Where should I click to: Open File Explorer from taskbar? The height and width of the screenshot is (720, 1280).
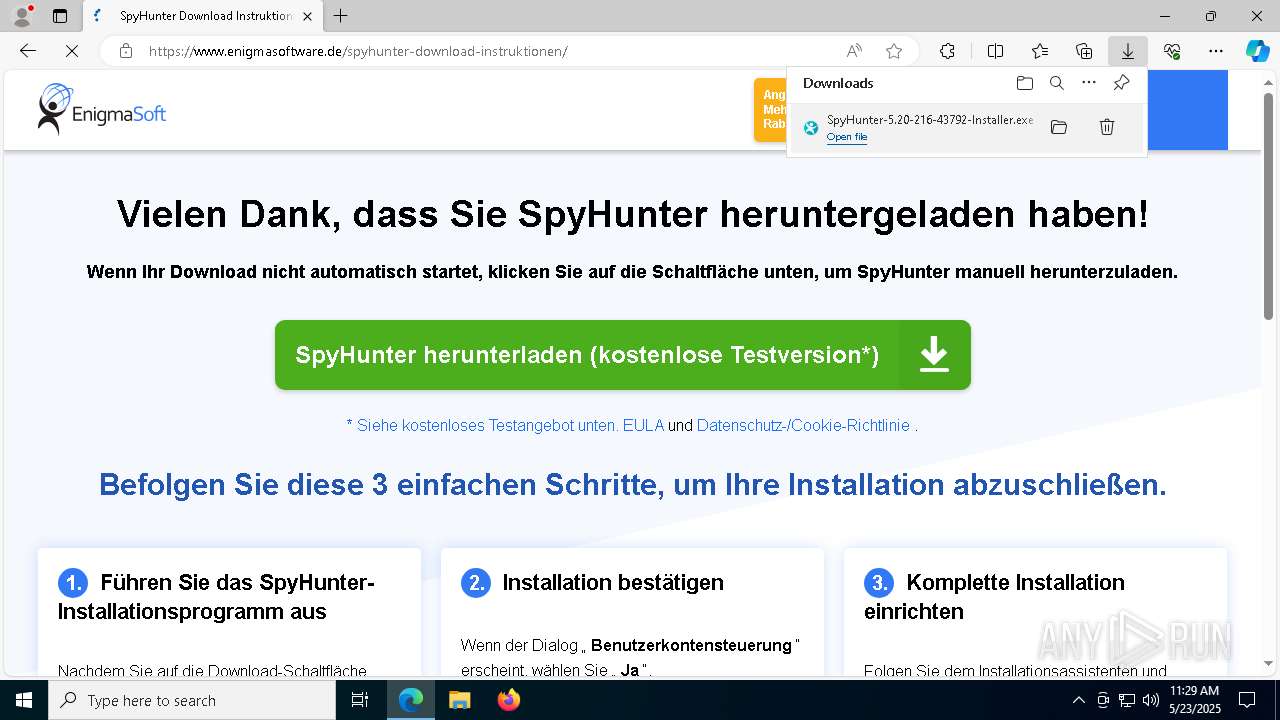pos(459,700)
